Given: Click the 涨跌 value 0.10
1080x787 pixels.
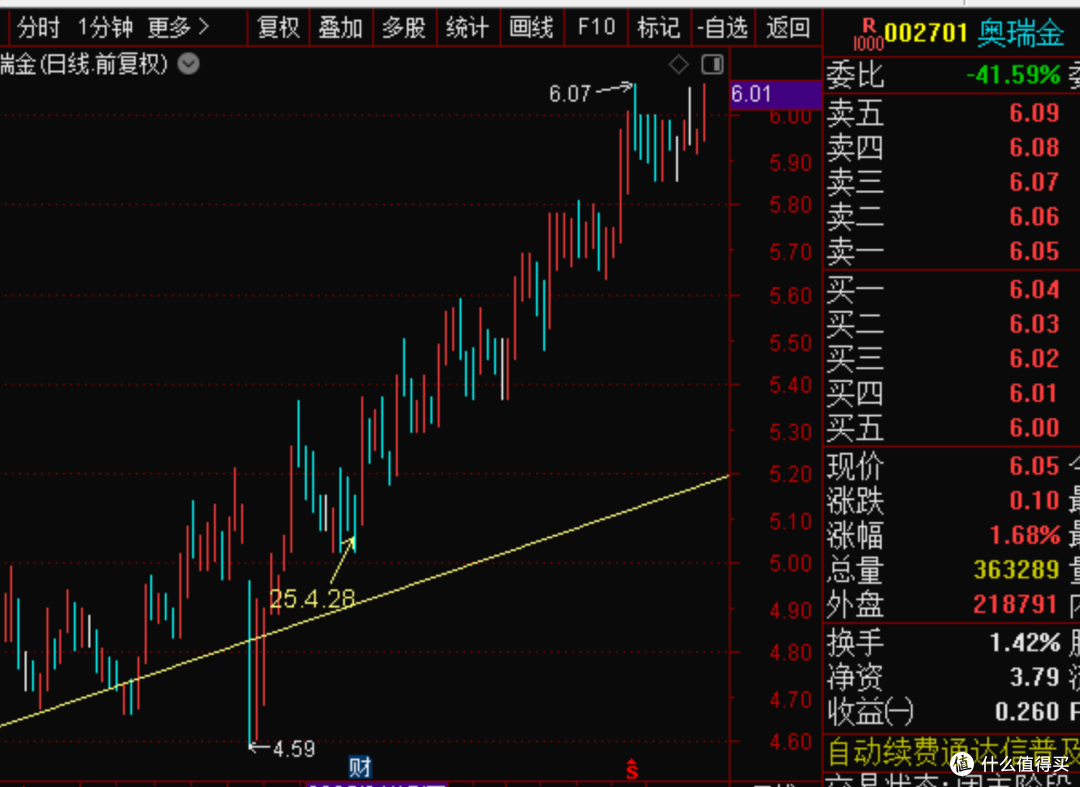Looking at the screenshot, I should pos(1034,501).
